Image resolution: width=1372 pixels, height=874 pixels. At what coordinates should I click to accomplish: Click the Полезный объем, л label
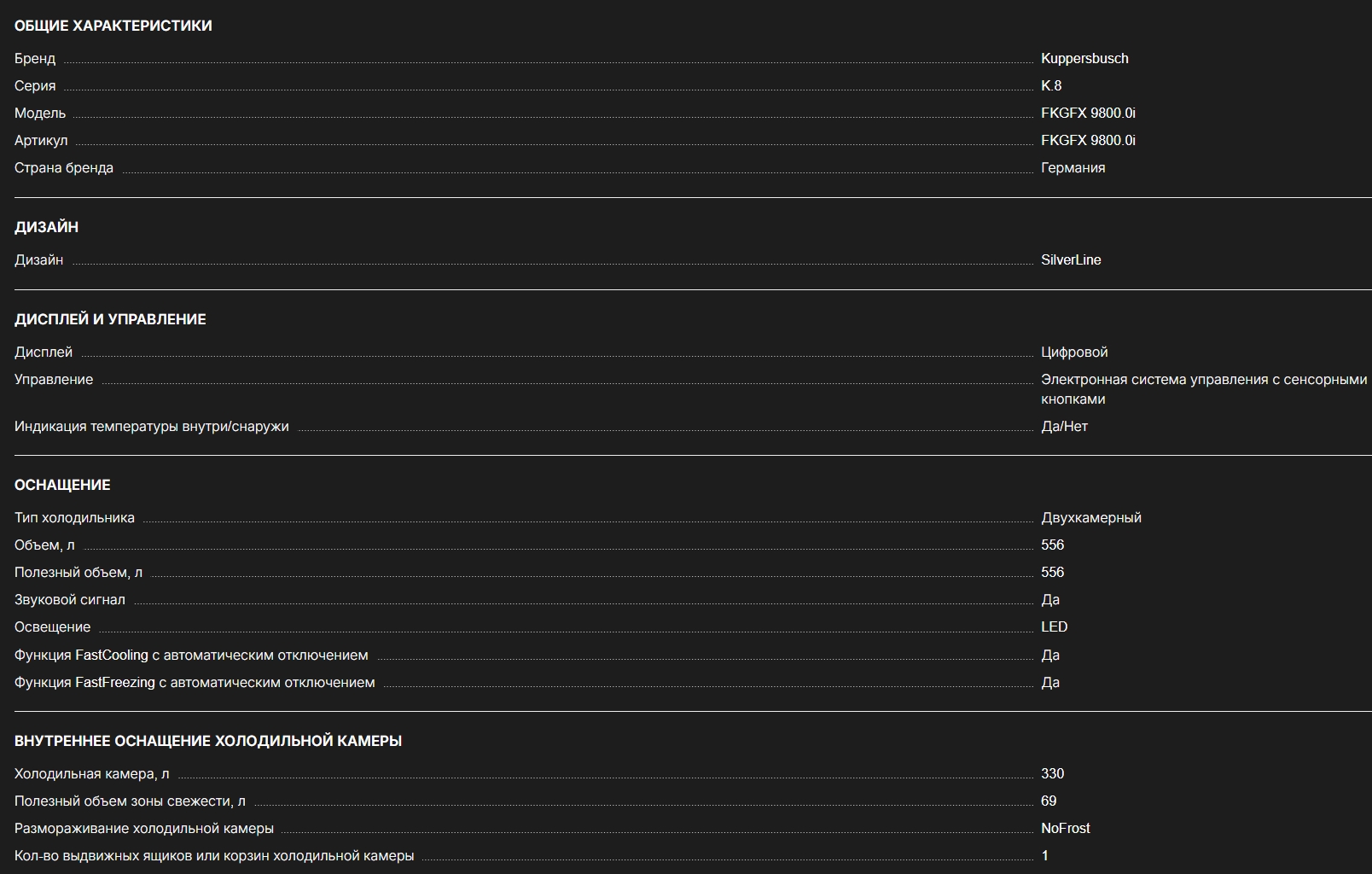pos(78,572)
